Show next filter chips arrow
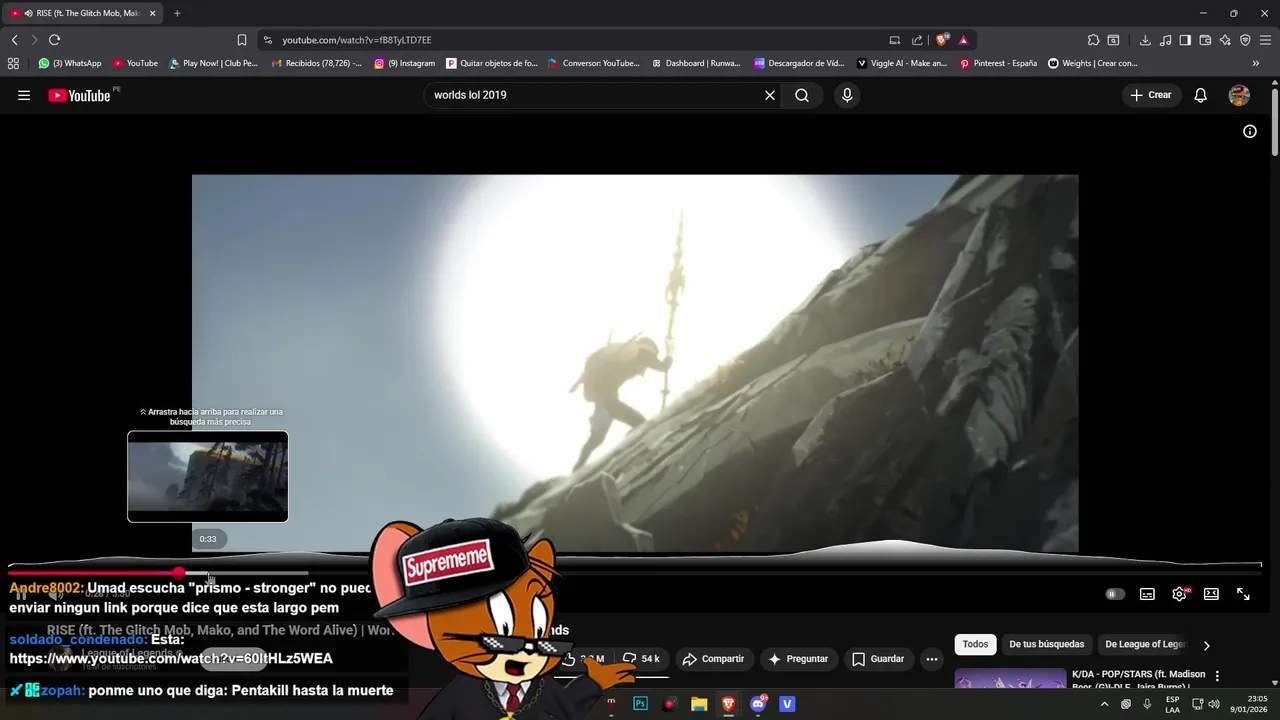Image resolution: width=1280 pixels, height=720 pixels. click(1206, 646)
